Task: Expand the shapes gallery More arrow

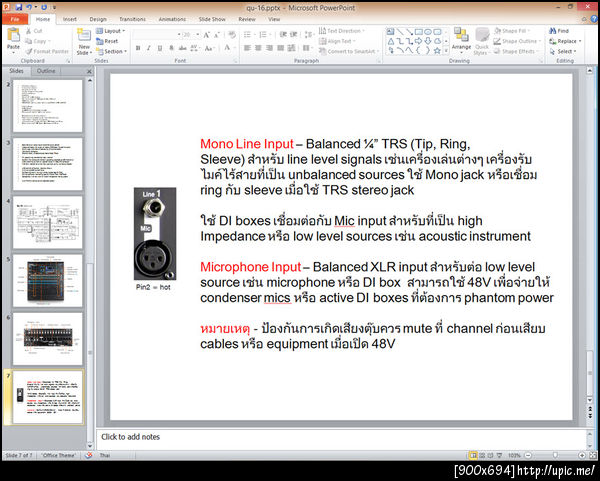Action: [x=446, y=51]
